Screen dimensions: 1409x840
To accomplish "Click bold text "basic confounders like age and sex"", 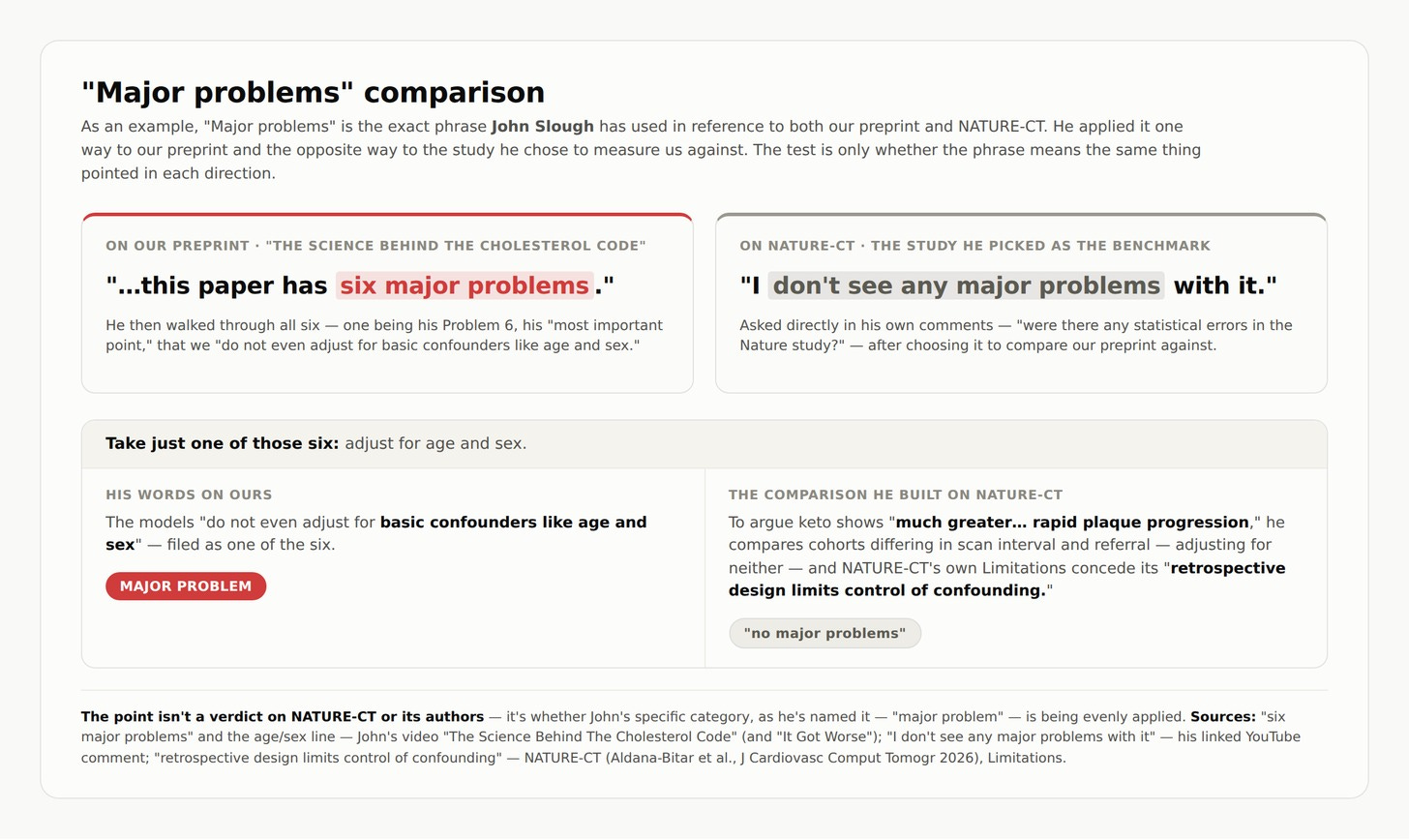I will coord(376,533).
